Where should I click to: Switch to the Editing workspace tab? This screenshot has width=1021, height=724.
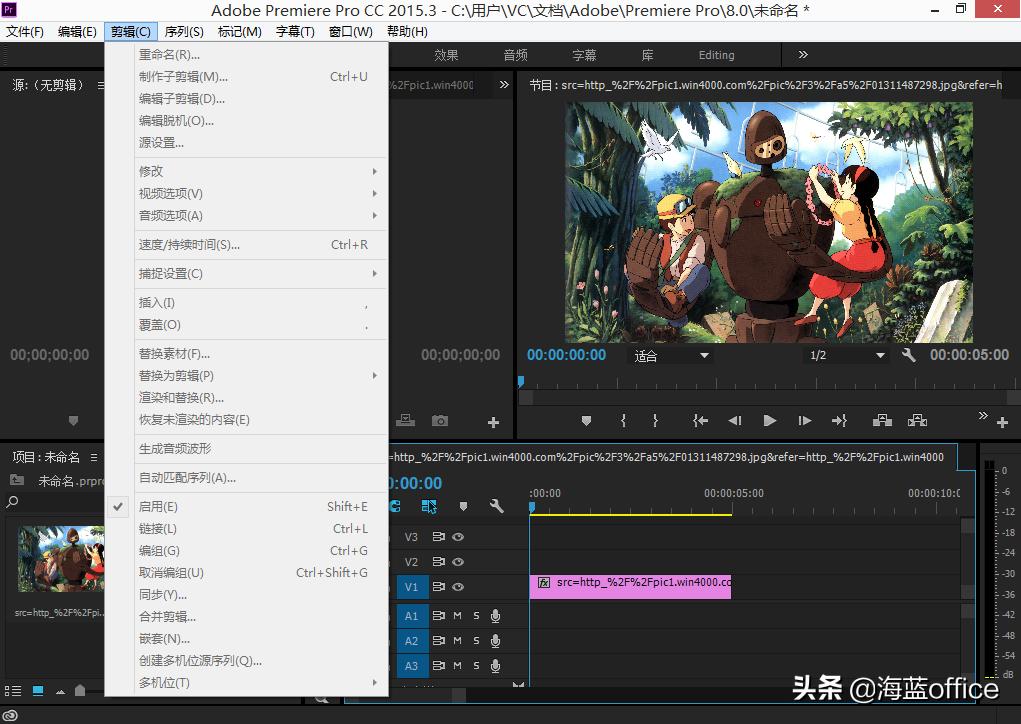pyautogui.click(x=716, y=55)
